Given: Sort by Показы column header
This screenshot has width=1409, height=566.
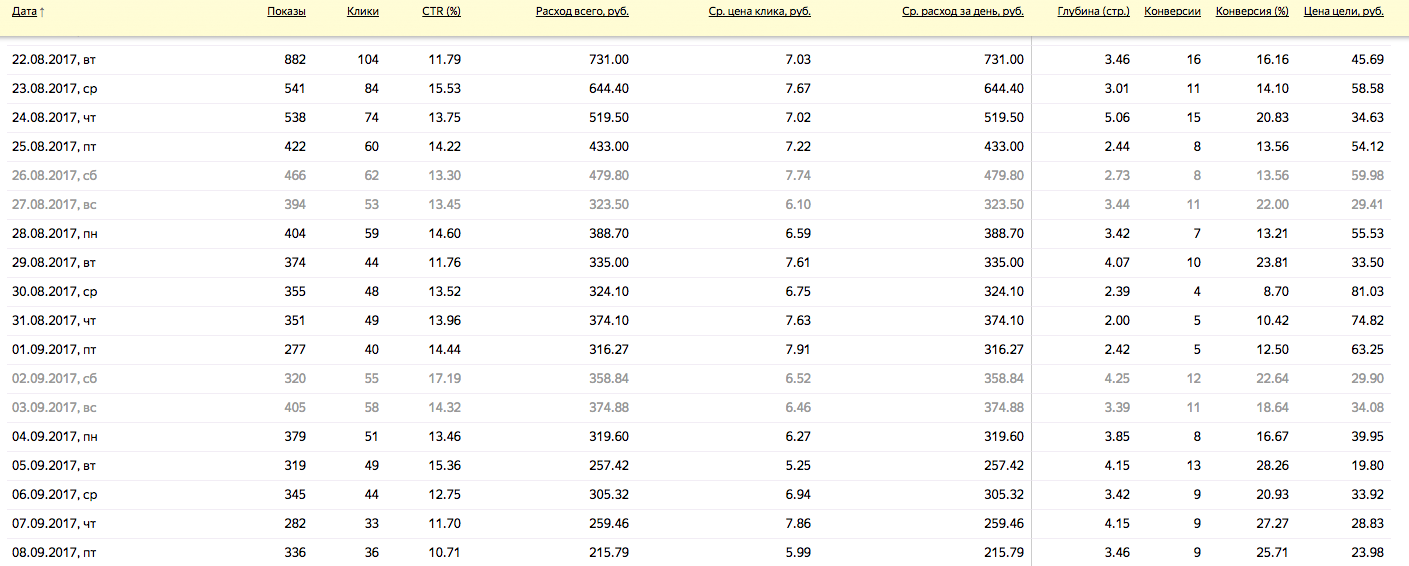Looking at the screenshot, I should [286, 12].
